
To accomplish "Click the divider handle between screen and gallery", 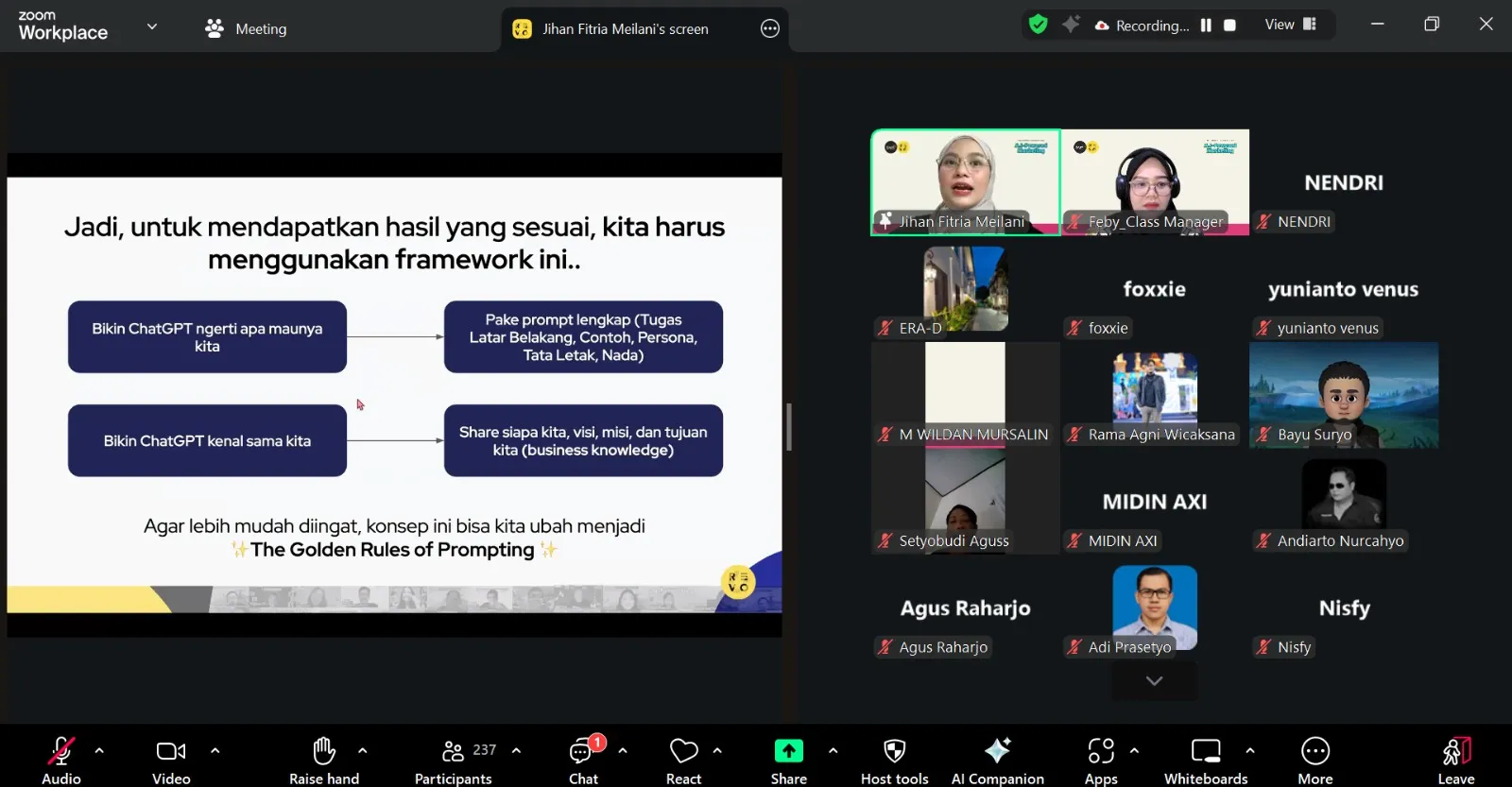I will click(789, 427).
